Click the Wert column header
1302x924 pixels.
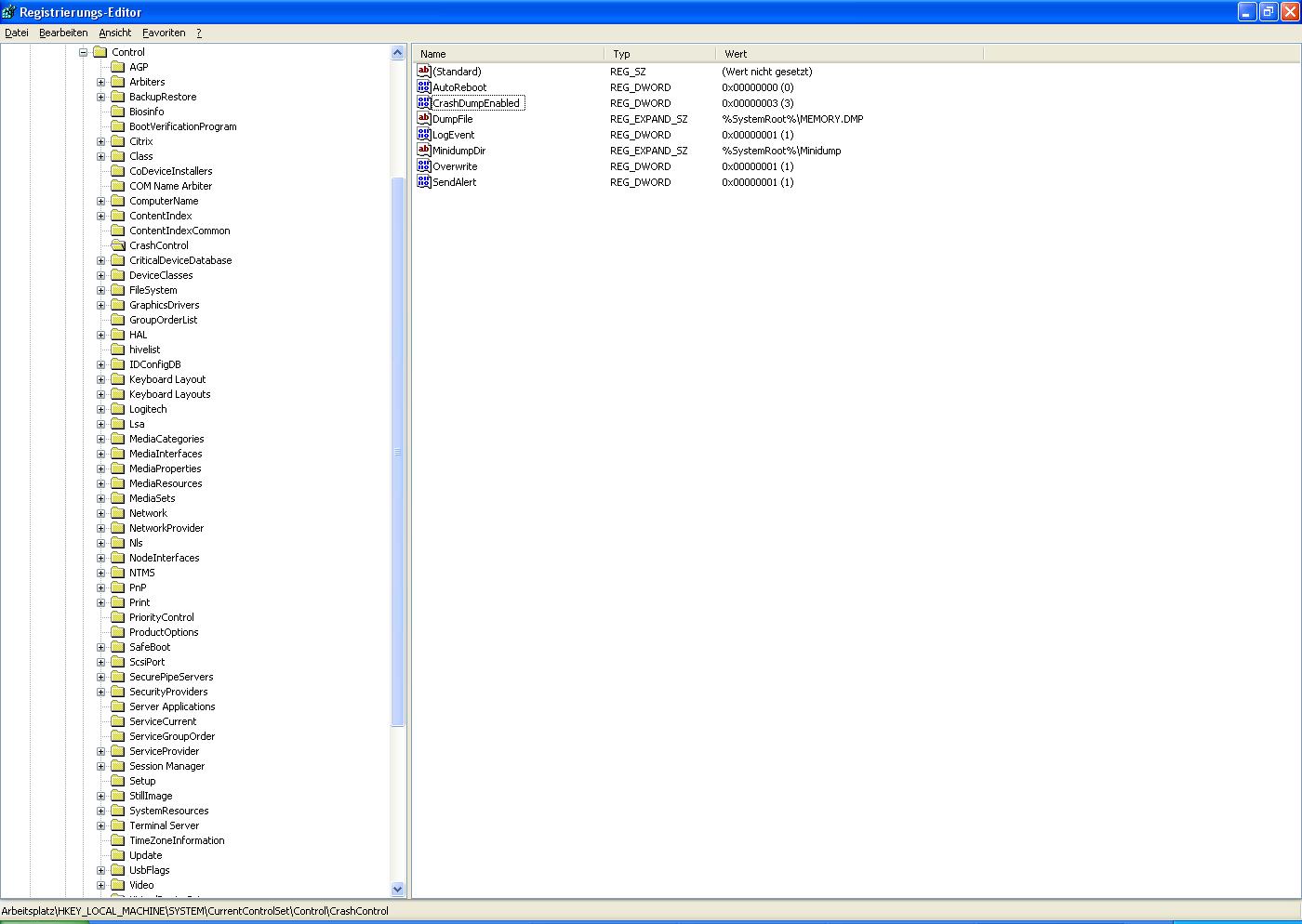[x=848, y=54]
